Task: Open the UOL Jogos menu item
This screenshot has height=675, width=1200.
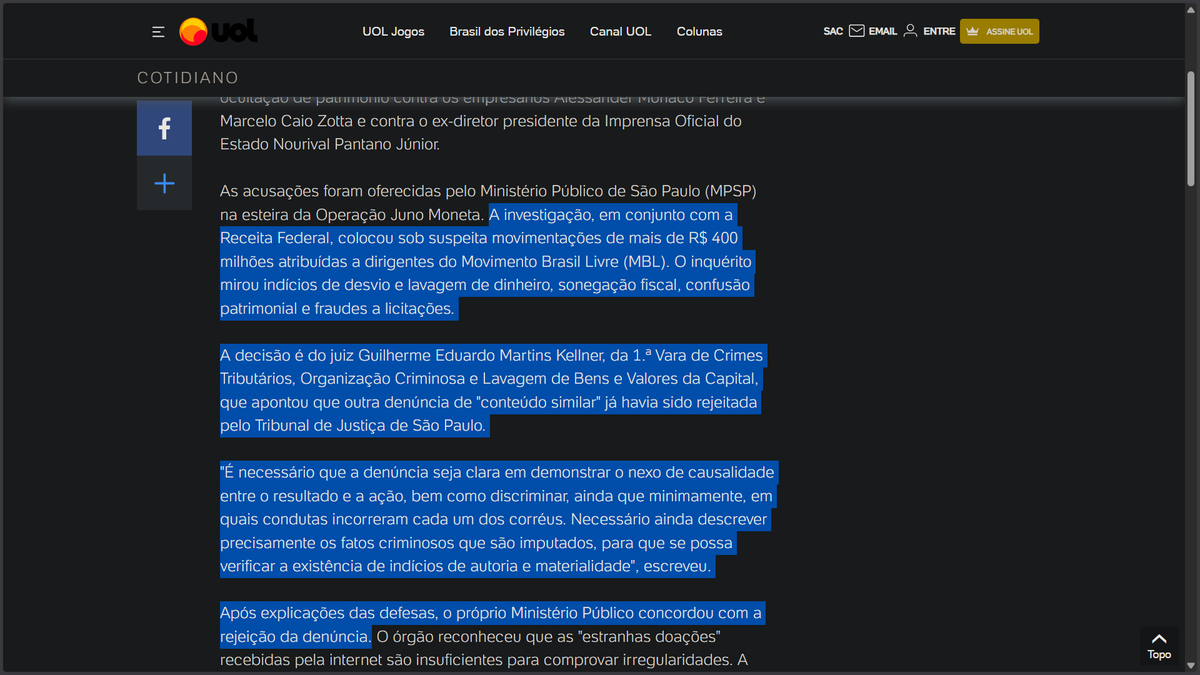Action: point(393,31)
